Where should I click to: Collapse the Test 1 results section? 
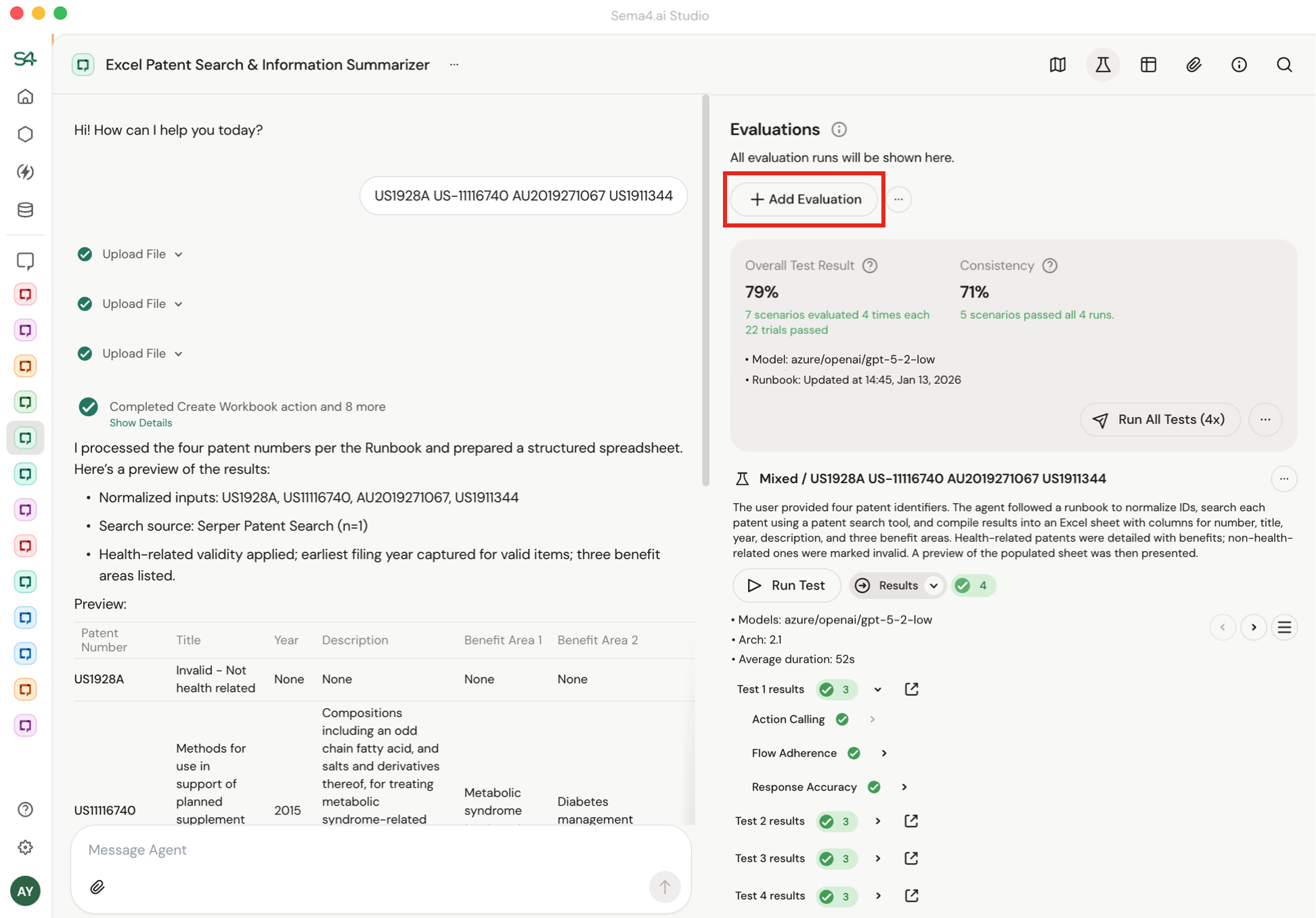pos(878,690)
